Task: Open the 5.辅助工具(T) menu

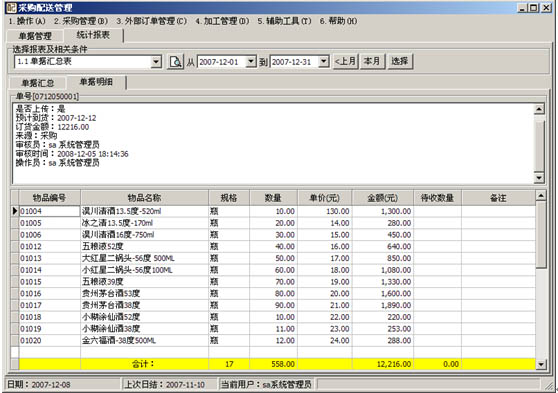Action: (284, 21)
